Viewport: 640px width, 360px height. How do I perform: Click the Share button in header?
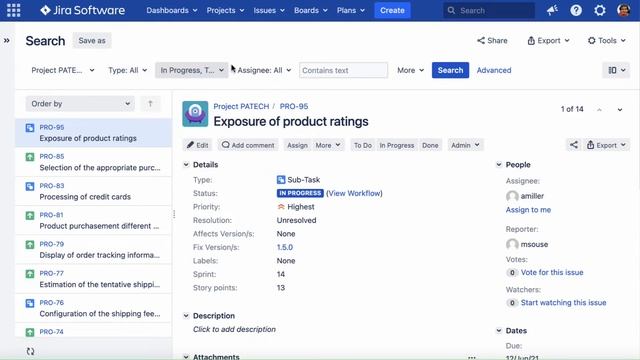point(492,40)
